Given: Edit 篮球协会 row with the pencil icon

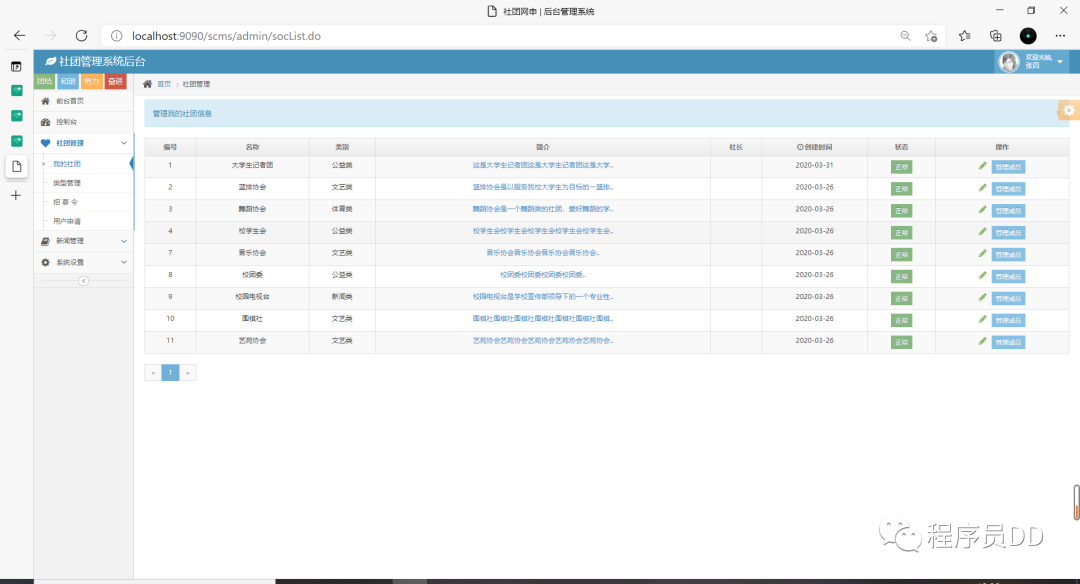Looking at the screenshot, I should coord(982,188).
